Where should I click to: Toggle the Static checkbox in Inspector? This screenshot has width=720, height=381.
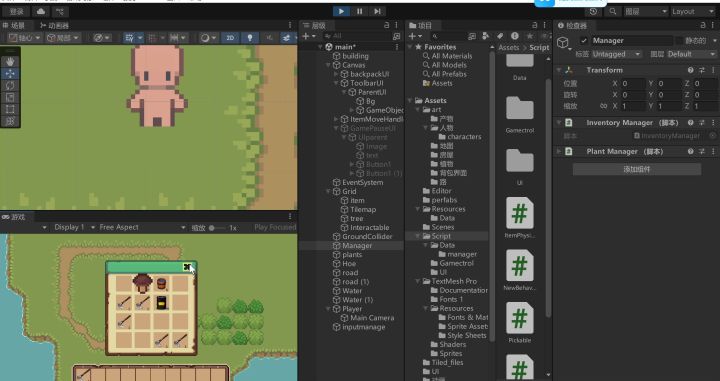pyautogui.click(x=679, y=41)
